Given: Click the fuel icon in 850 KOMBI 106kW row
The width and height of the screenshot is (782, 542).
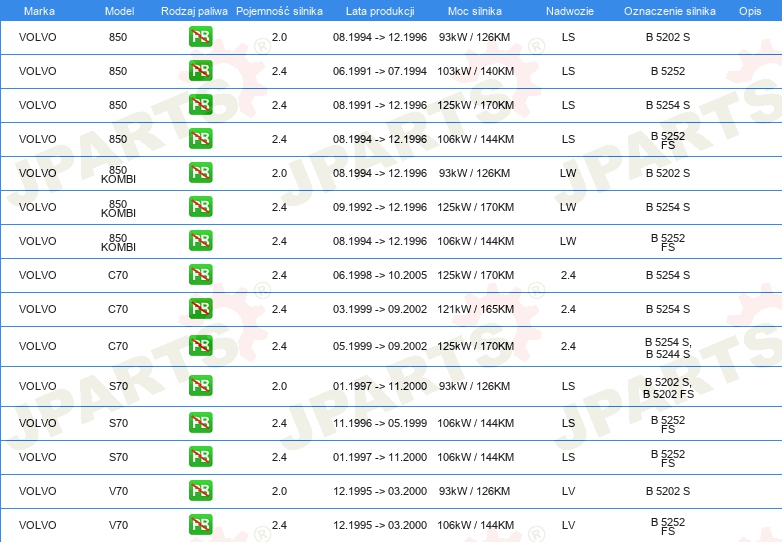Looking at the screenshot, I should click(200, 240).
